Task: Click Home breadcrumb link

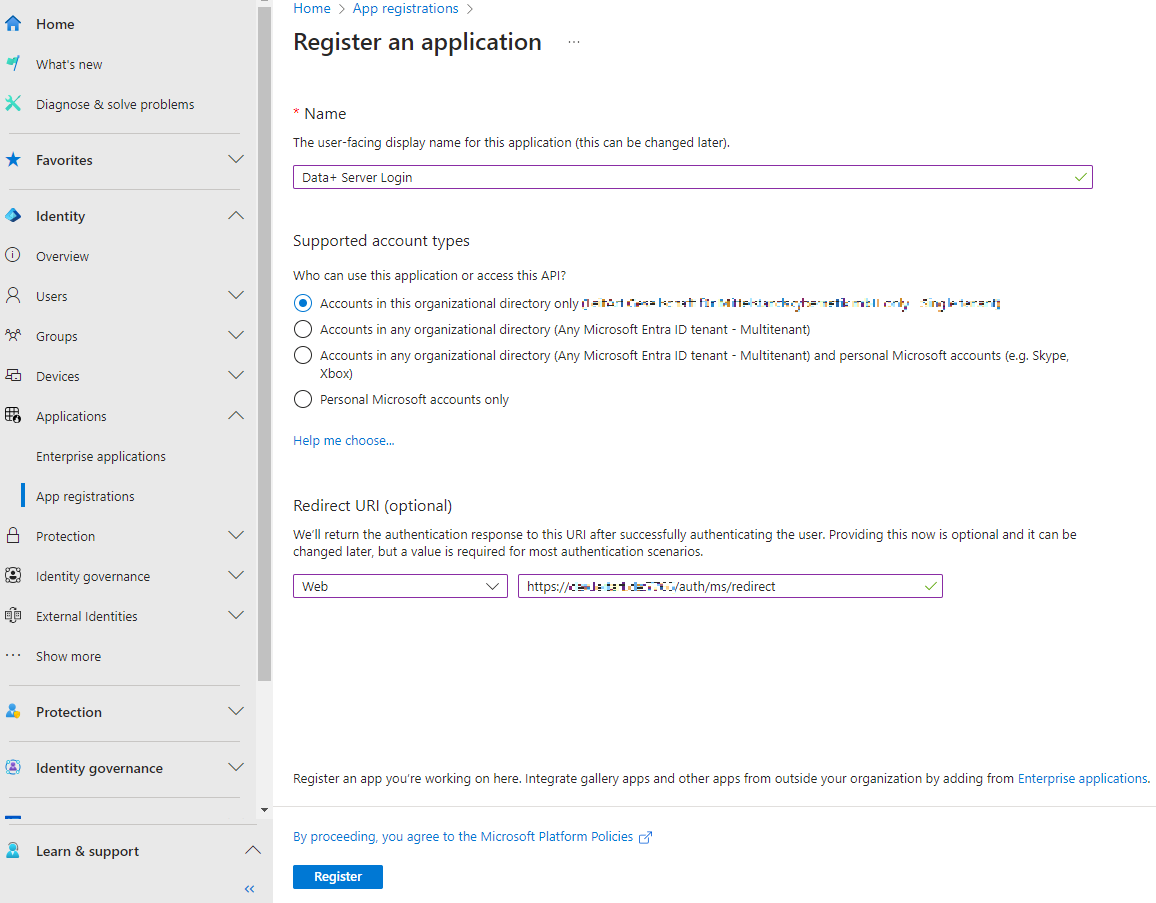Action: [x=312, y=8]
